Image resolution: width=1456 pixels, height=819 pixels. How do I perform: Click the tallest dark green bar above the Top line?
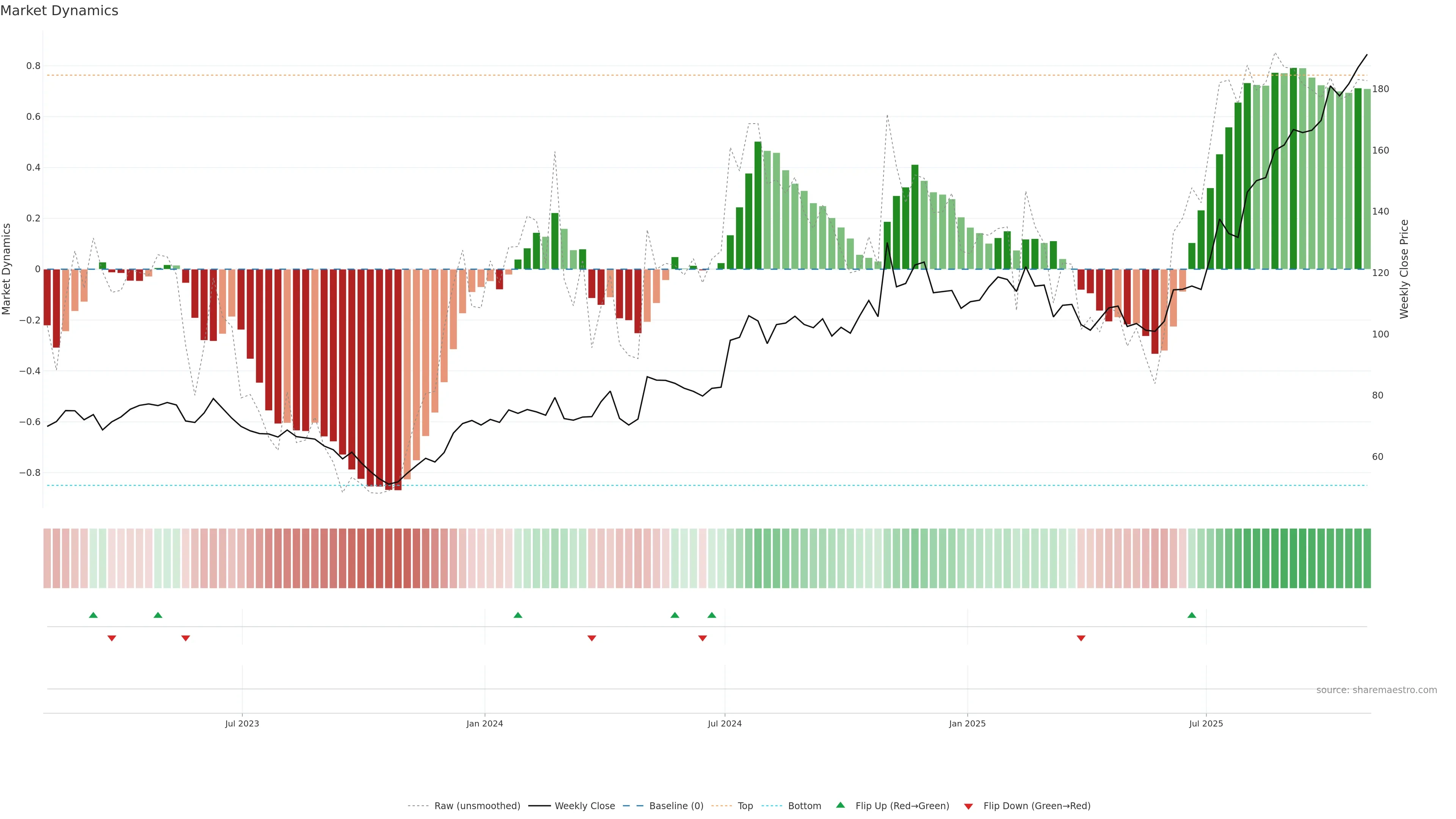(1293, 169)
